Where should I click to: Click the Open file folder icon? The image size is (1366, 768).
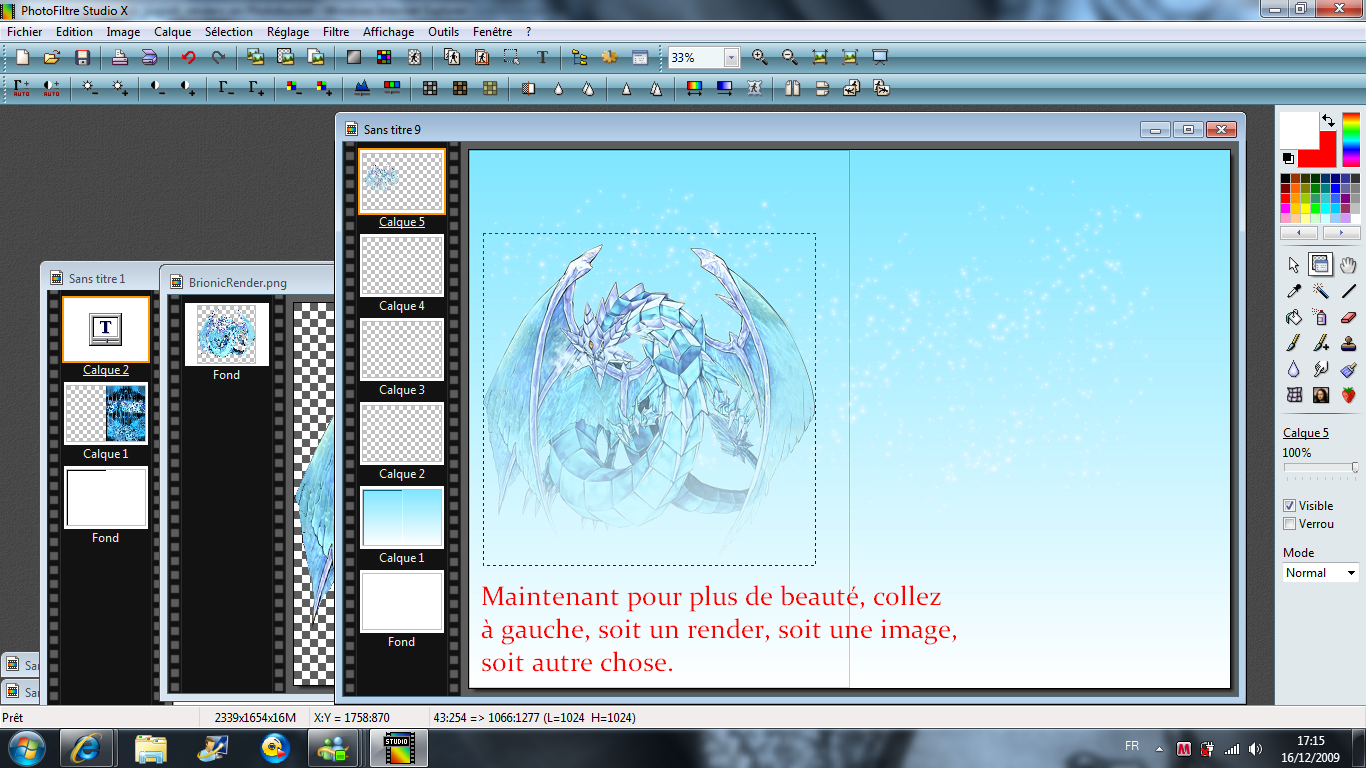click(52, 58)
